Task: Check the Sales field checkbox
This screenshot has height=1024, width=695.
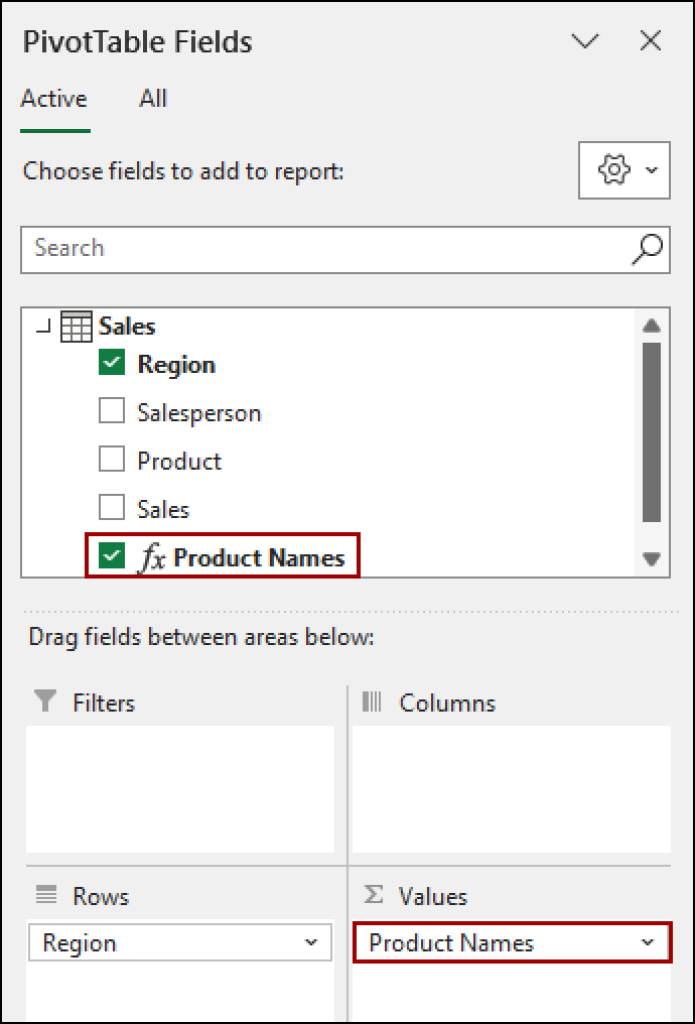Action: pyautogui.click(x=112, y=508)
